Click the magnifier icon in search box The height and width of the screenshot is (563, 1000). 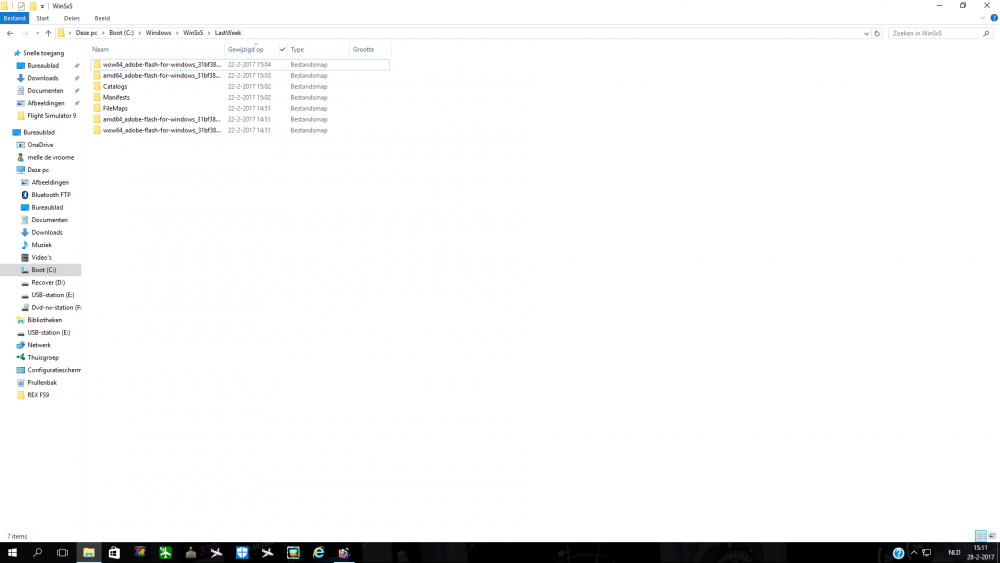coord(986,33)
